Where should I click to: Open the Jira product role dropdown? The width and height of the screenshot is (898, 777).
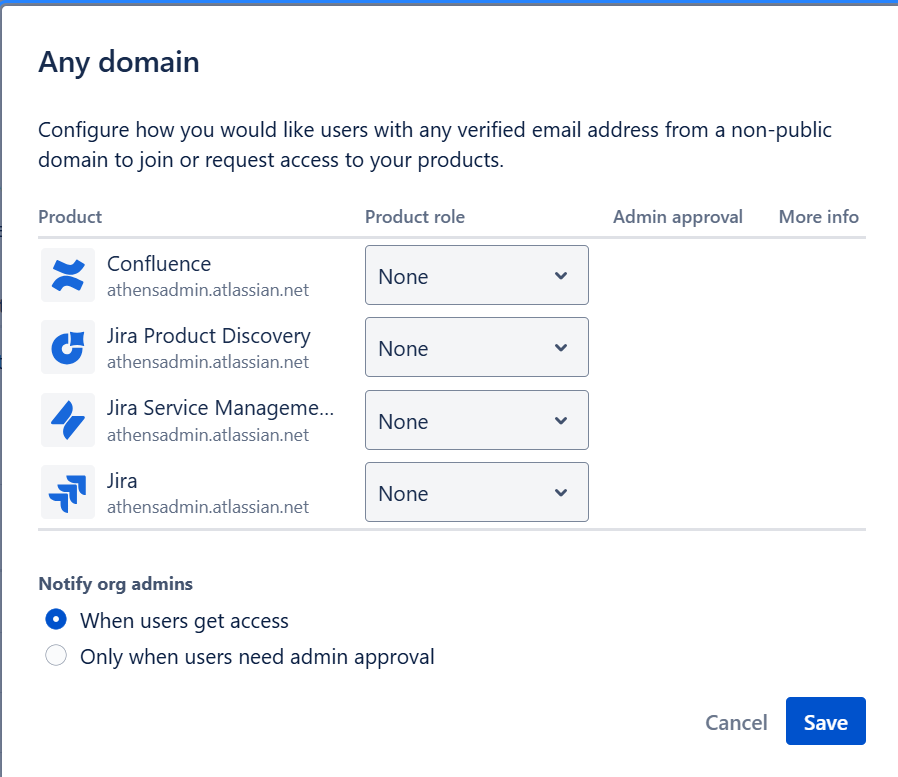[x=476, y=492]
